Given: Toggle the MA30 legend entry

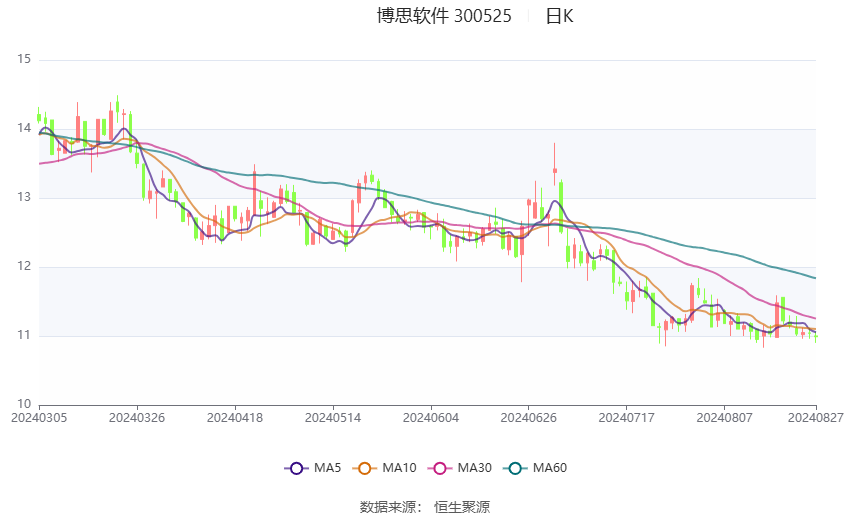Looking at the screenshot, I should pyautogui.click(x=460, y=468).
